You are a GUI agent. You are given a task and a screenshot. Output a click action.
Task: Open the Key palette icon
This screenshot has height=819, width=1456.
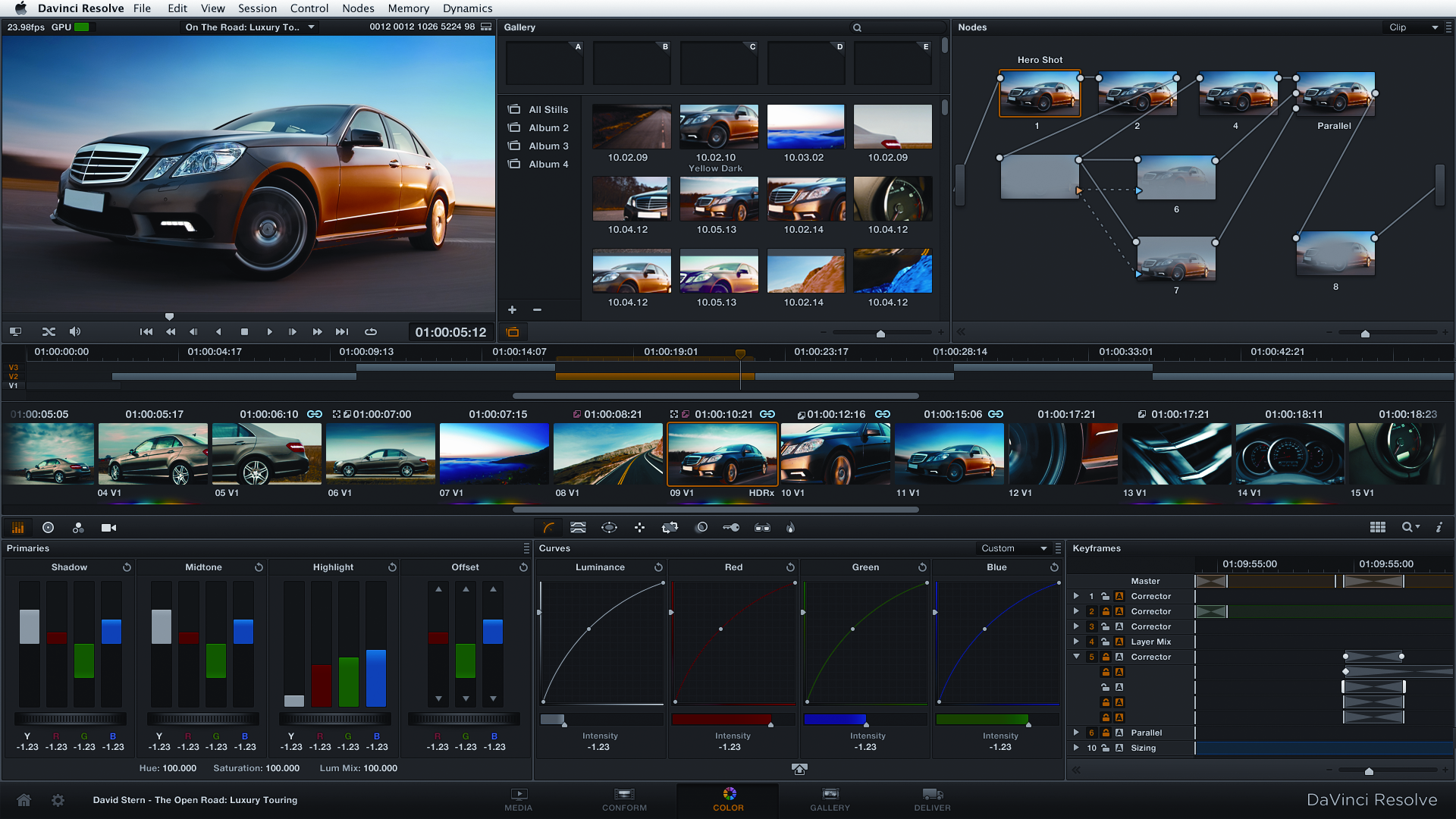pyautogui.click(x=731, y=528)
